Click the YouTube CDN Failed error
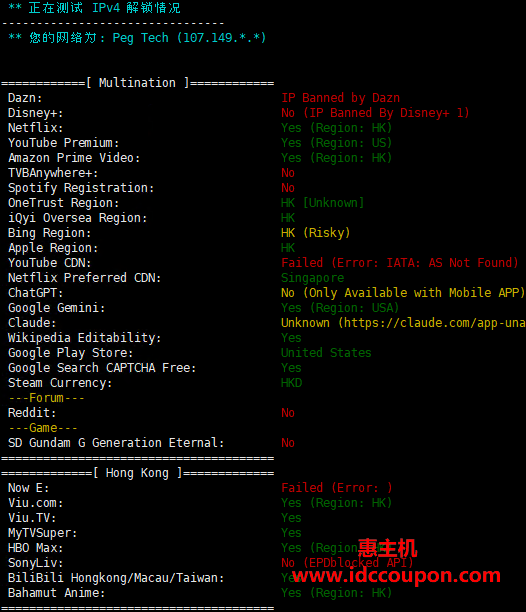The width and height of the screenshot is (526, 612). tap(399, 263)
